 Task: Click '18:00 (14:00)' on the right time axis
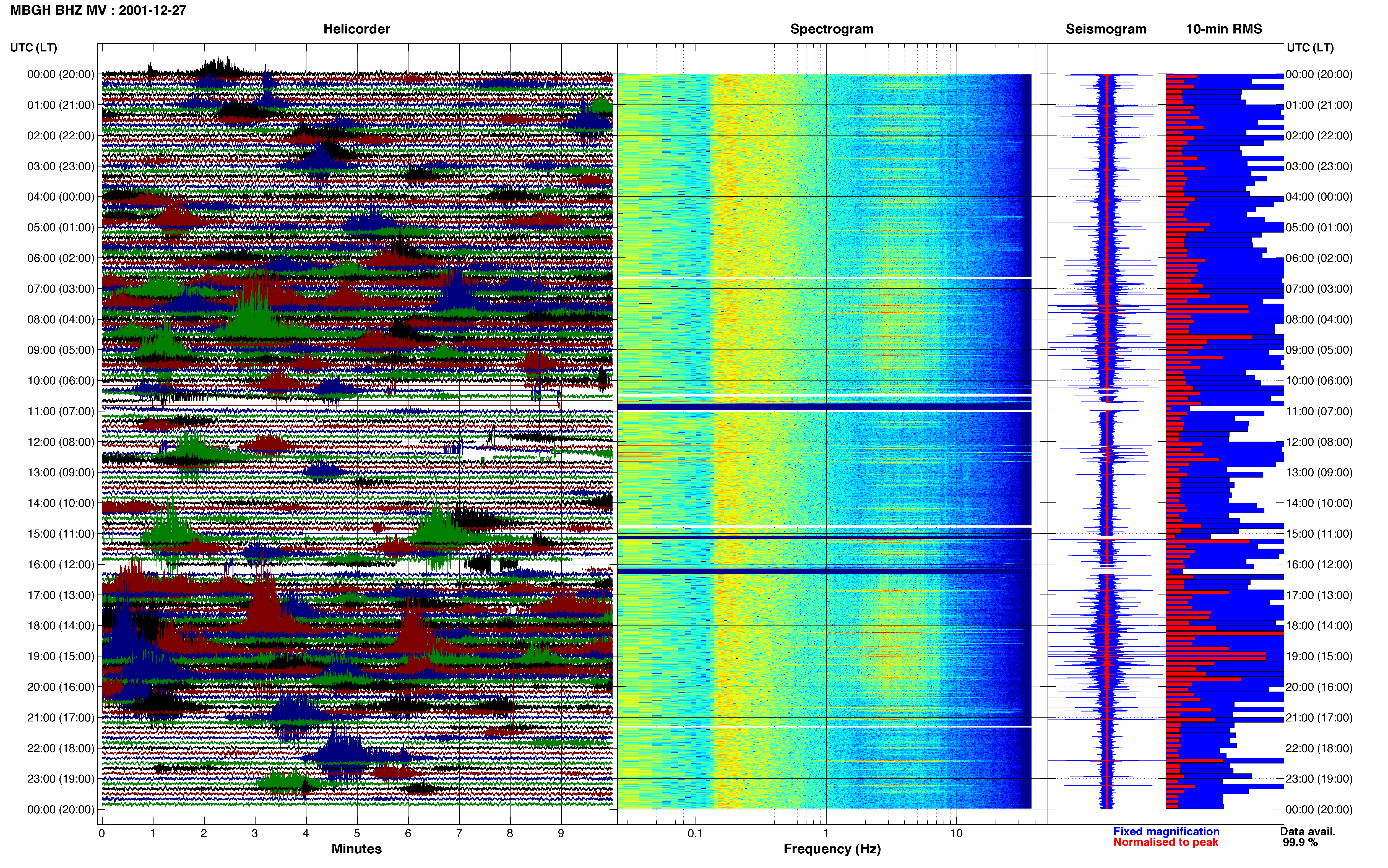tap(1319, 626)
